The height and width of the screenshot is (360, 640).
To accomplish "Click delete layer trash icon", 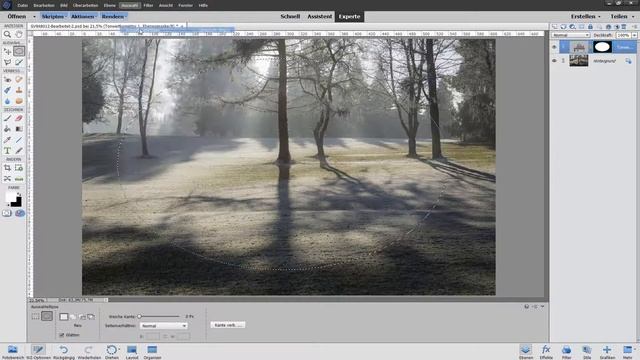I will pos(624,27).
